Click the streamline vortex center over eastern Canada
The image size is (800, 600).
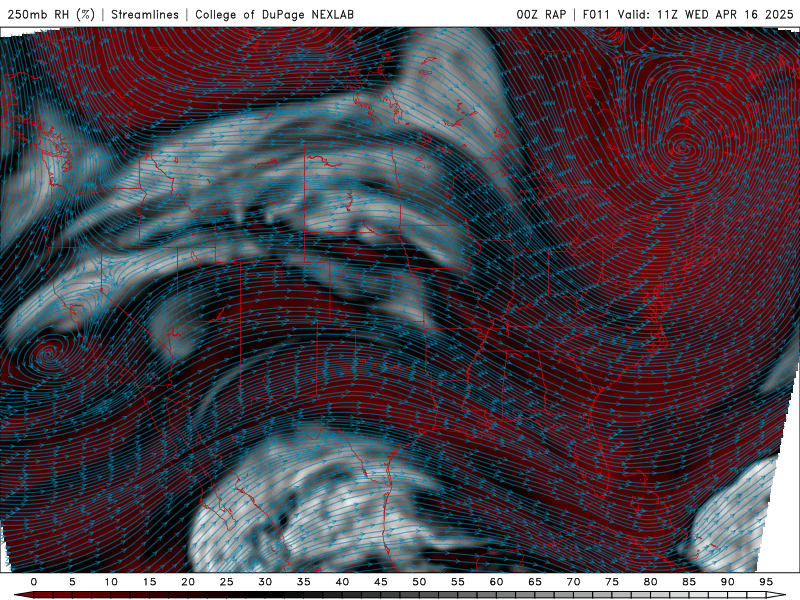click(x=683, y=148)
